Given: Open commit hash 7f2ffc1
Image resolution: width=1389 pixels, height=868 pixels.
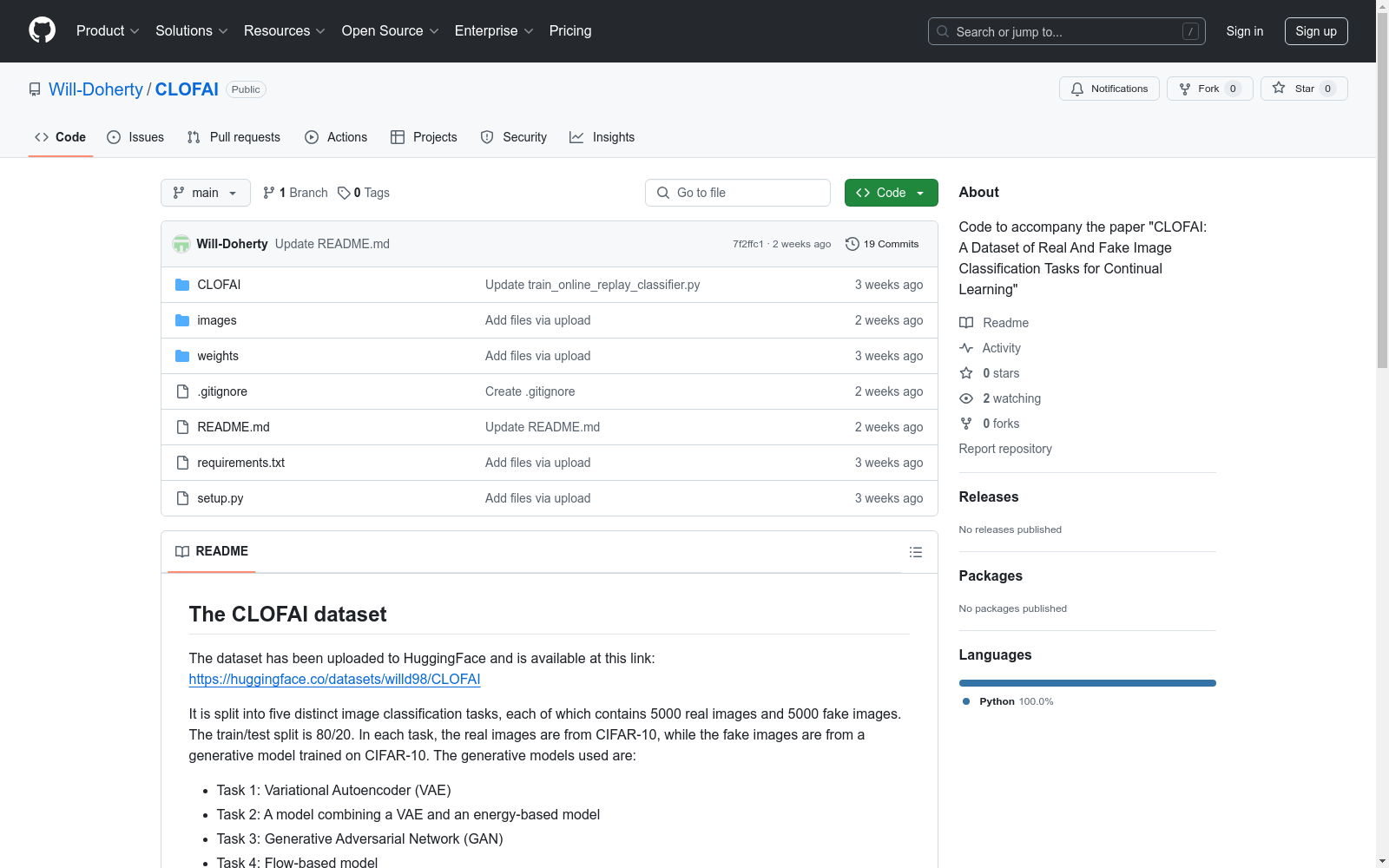Looking at the screenshot, I should [748, 244].
